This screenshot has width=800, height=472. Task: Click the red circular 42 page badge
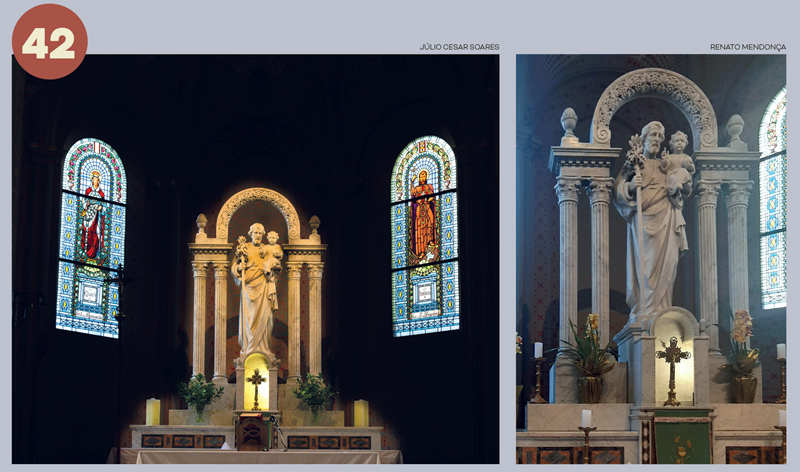click(x=49, y=42)
